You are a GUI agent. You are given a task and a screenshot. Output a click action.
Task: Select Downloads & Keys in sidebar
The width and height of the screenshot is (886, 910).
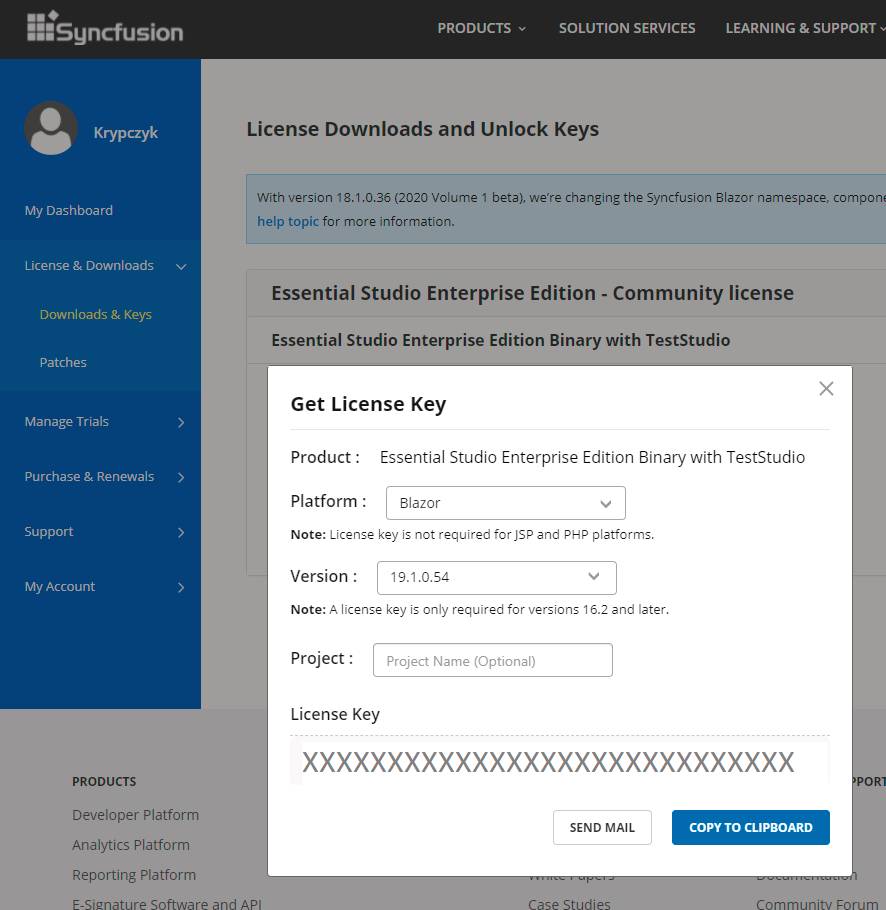tap(96, 314)
